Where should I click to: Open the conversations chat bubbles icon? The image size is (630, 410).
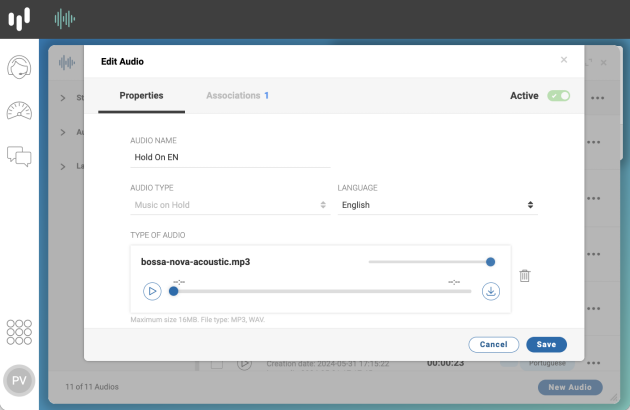(19, 156)
